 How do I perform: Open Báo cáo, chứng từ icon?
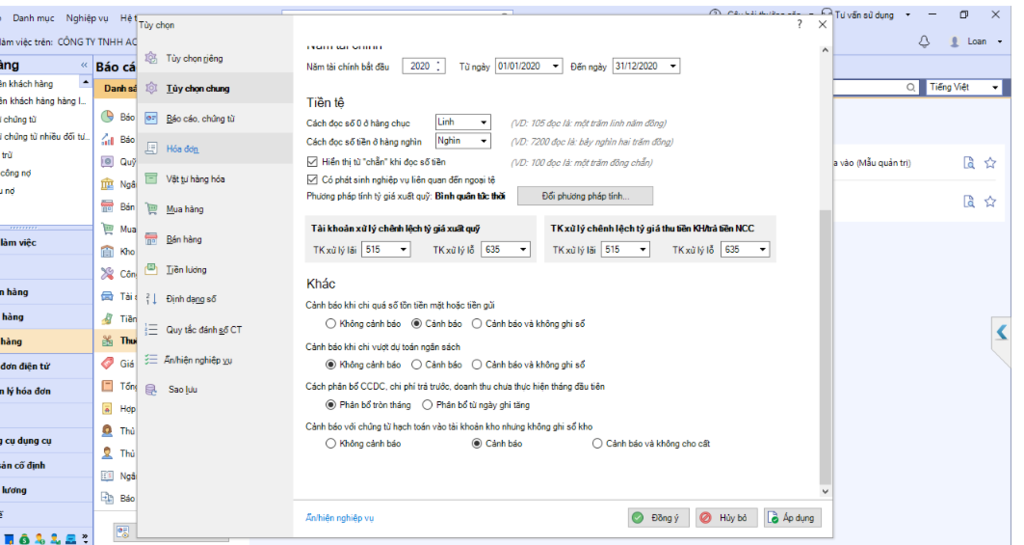click(x=151, y=118)
